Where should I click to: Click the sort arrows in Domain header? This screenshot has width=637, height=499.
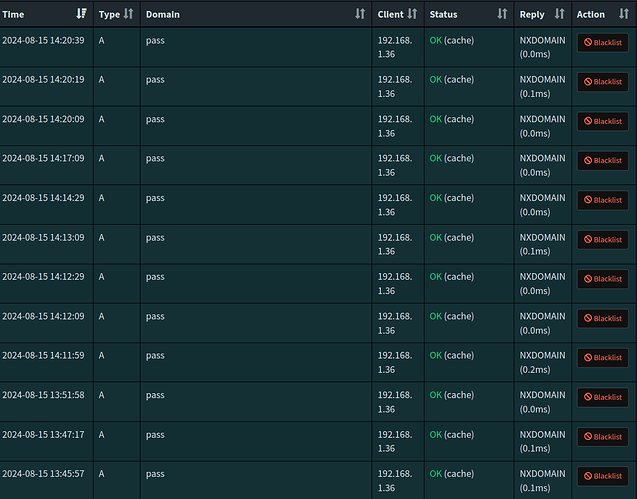tap(360, 15)
